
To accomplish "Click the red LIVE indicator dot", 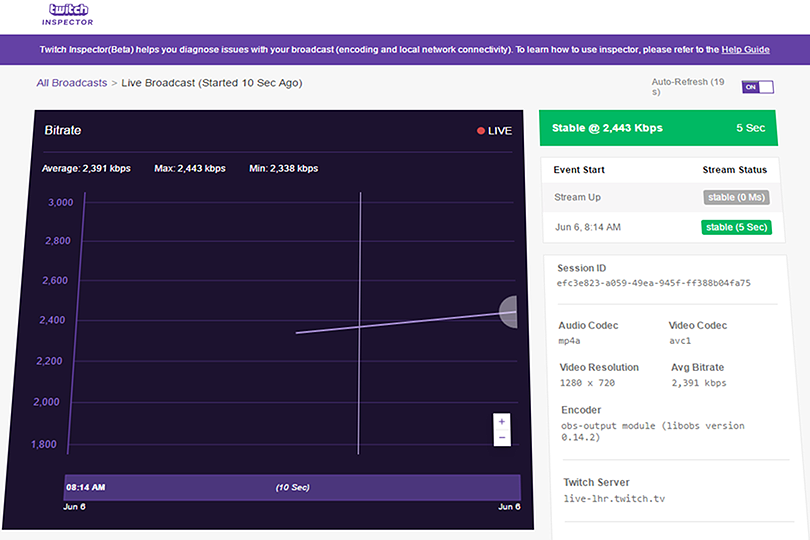I will 481,131.
